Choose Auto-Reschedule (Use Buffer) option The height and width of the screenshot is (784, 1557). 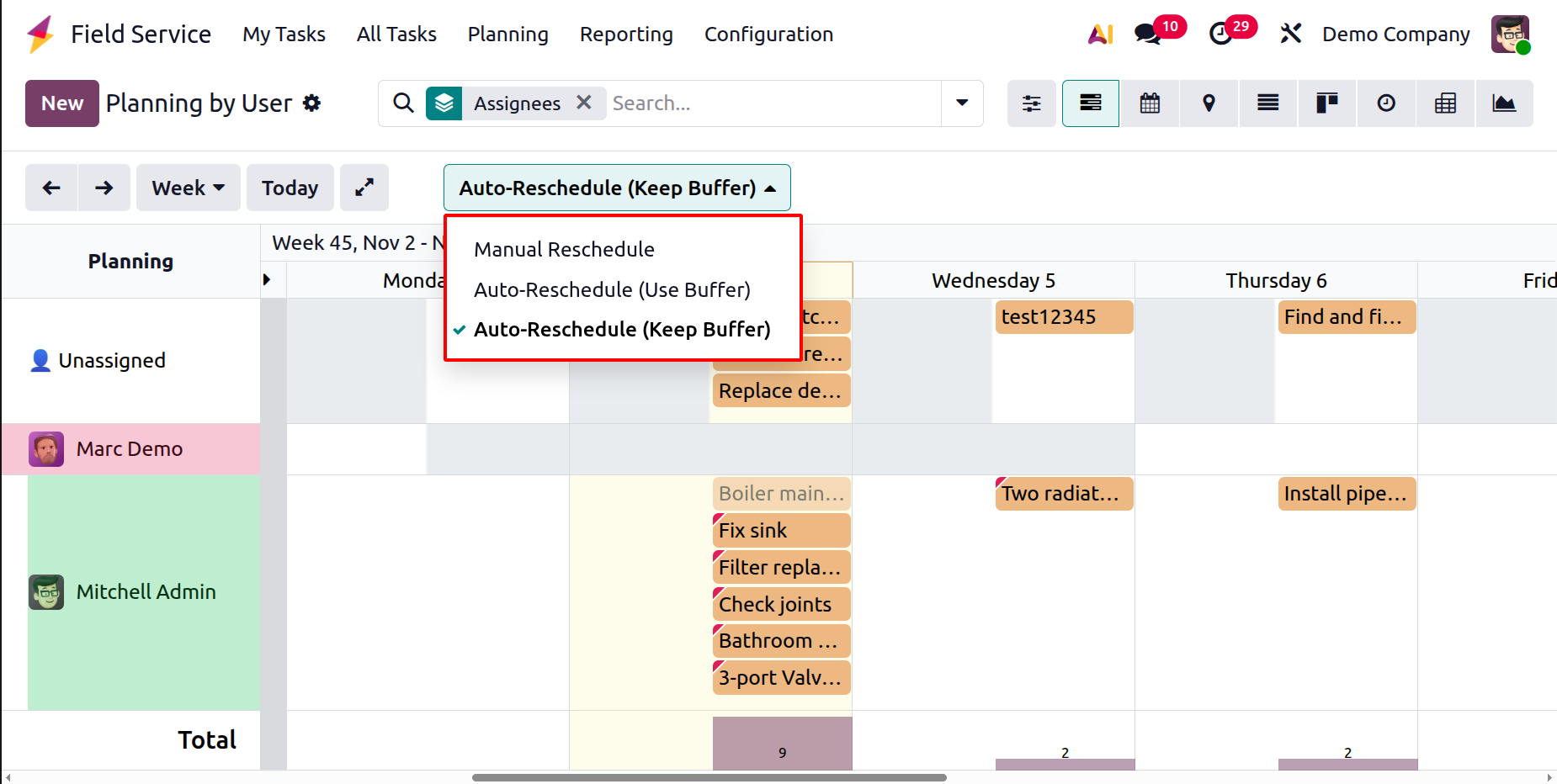[x=612, y=289]
